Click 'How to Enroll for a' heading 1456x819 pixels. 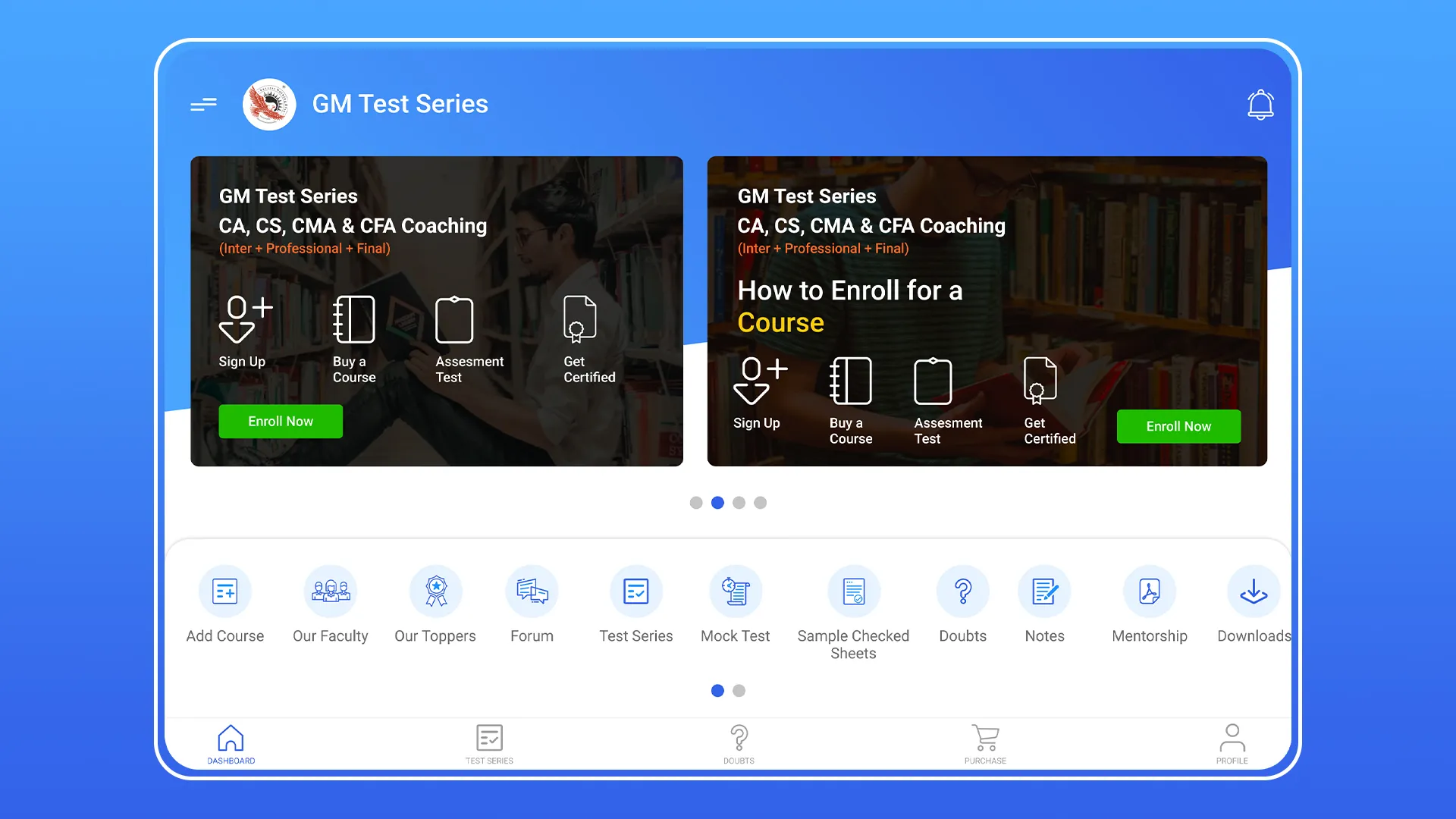click(850, 290)
